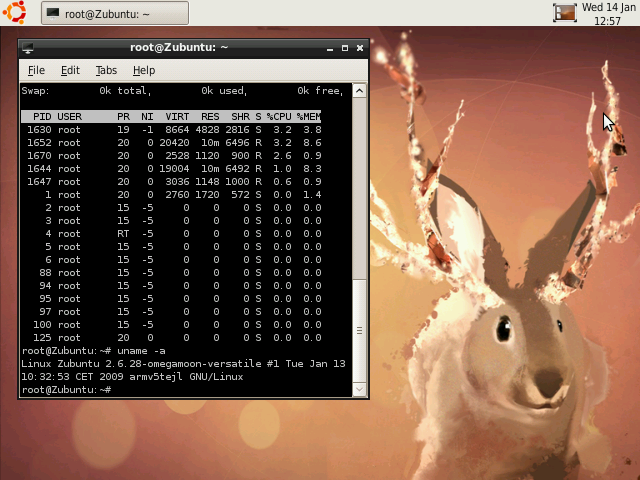Select the root@Zubuntu taskbar button
The image size is (640, 480).
(115, 13)
